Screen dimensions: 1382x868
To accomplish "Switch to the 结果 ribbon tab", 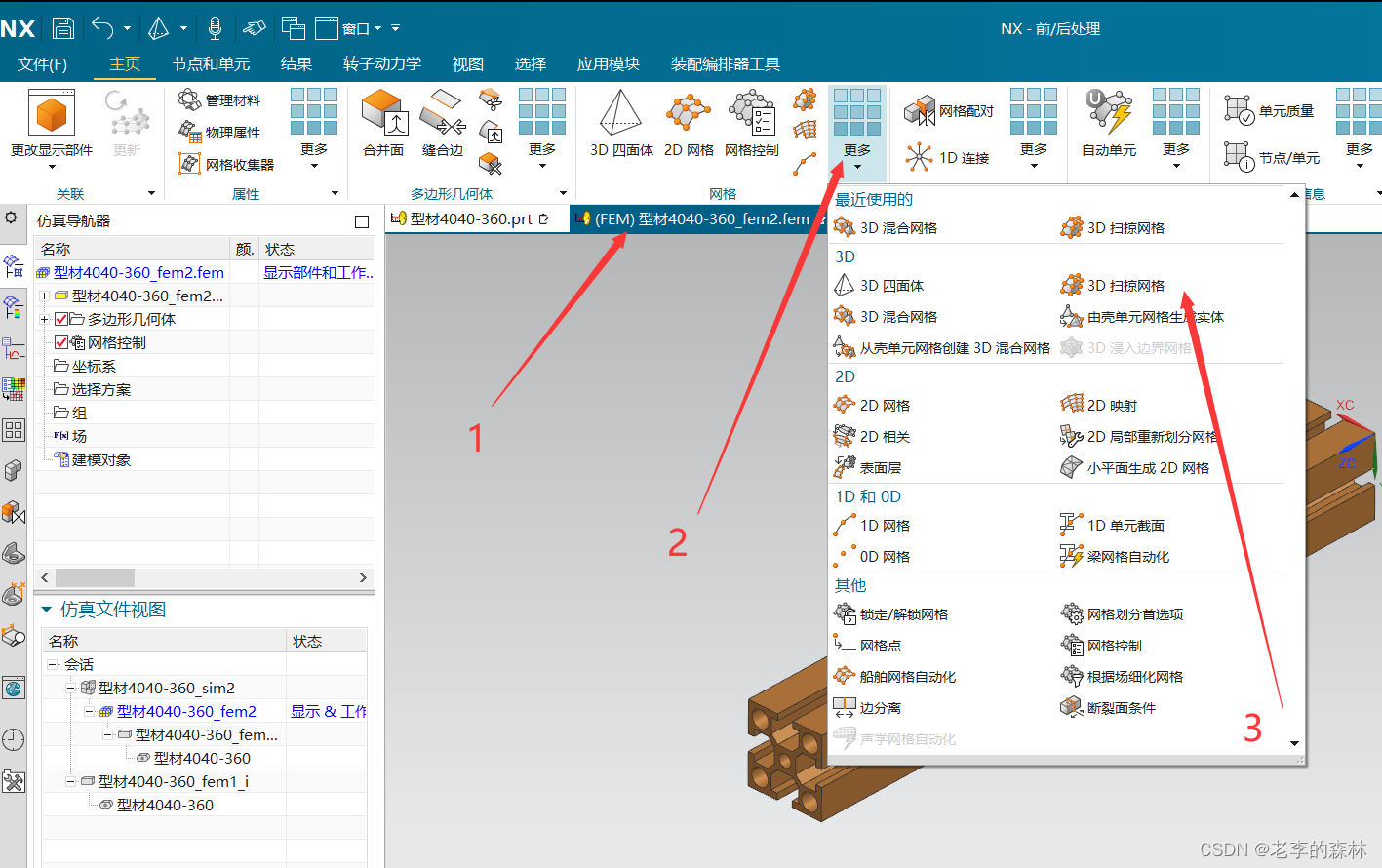I will tap(296, 64).
